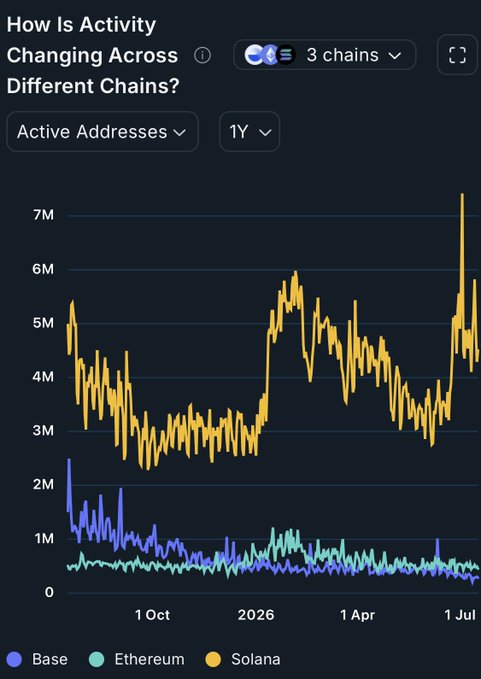Click the 6M y-axis label

point(43,269)
